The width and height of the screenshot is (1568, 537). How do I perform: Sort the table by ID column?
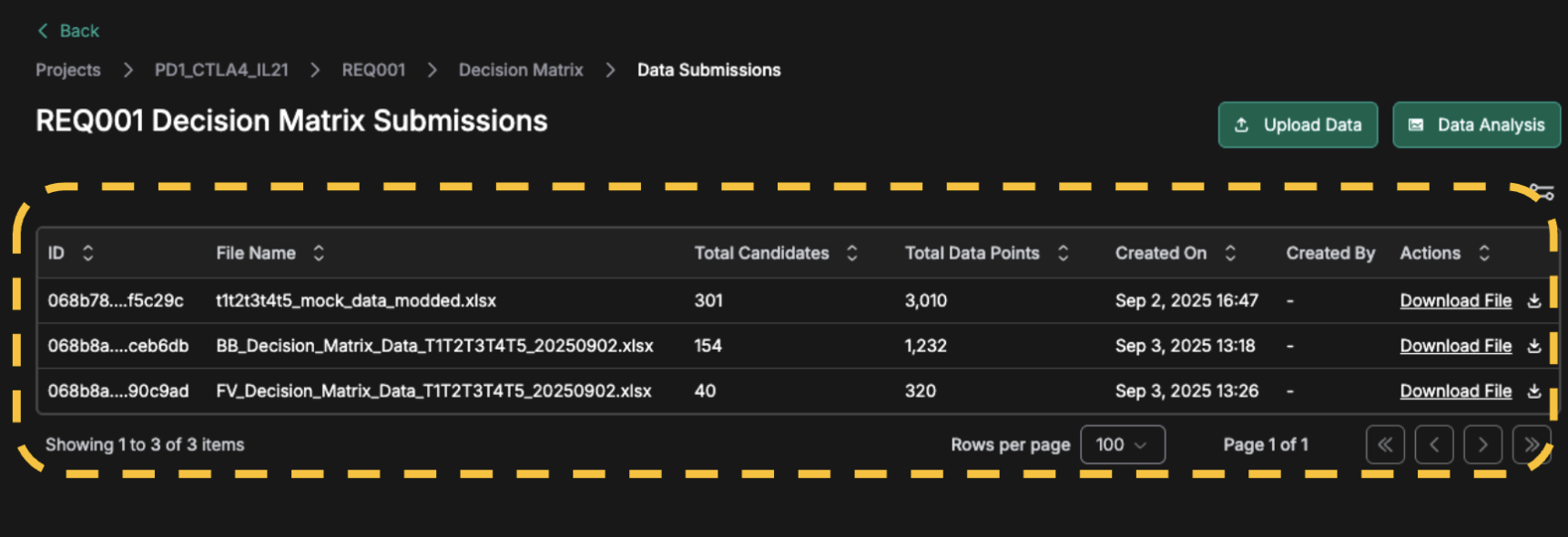[x=87, y=253]
